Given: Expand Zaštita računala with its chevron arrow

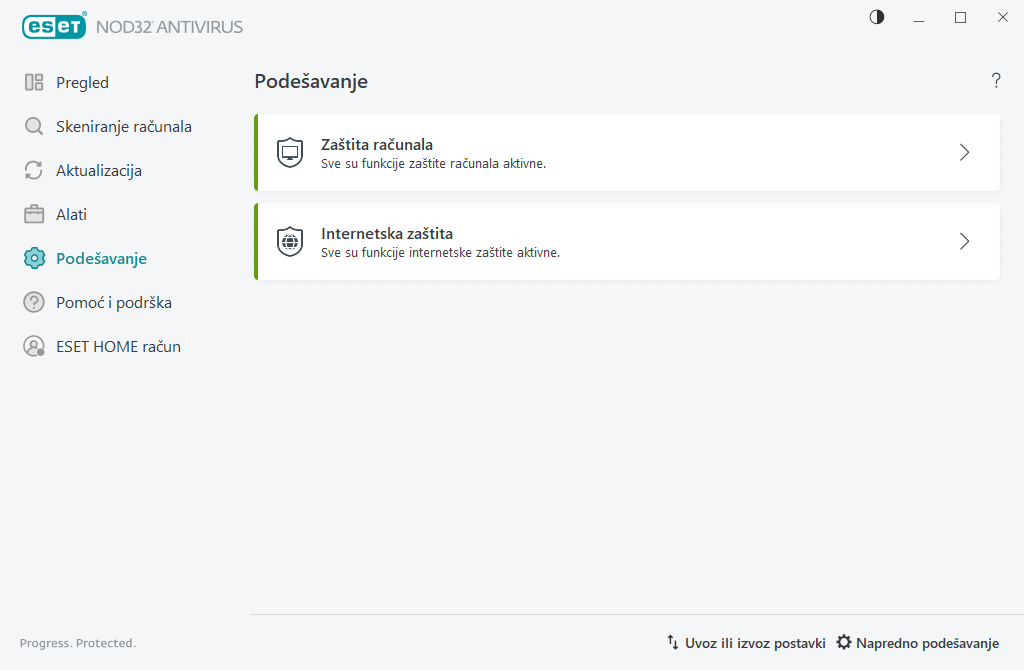Looking at the screenshot, I should (x=964, y=152).
